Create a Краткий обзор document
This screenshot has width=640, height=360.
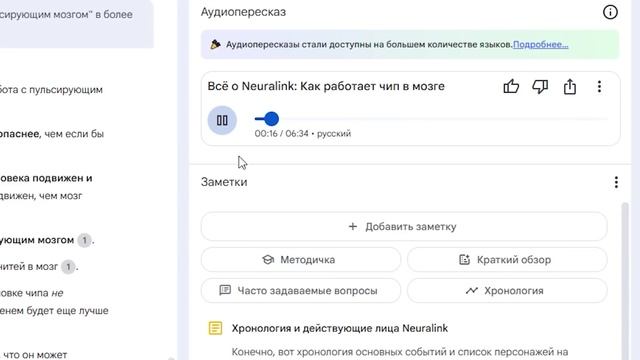[x=507, y=260]
